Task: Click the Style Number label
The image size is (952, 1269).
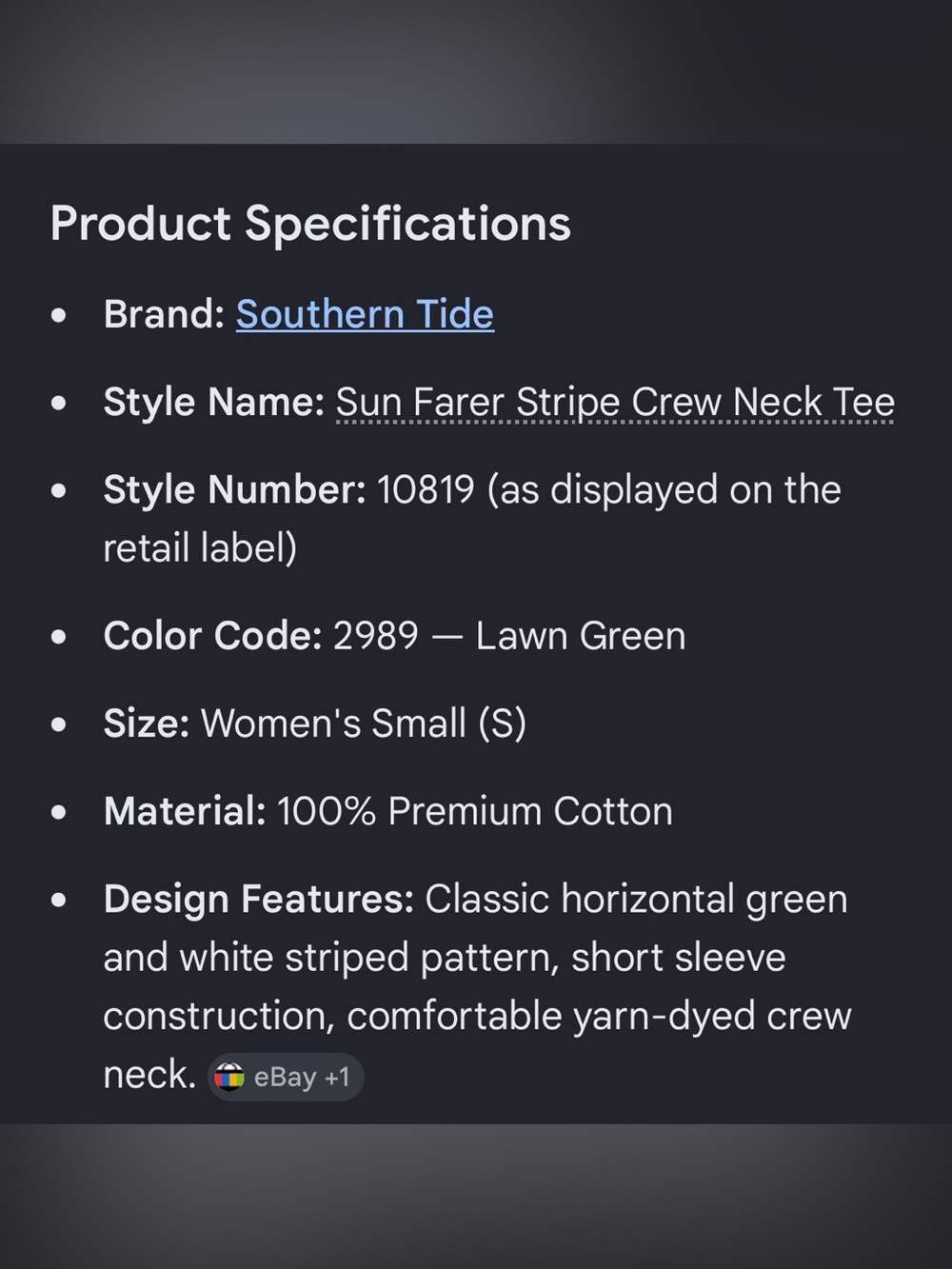Action: (x=234, y=489)
